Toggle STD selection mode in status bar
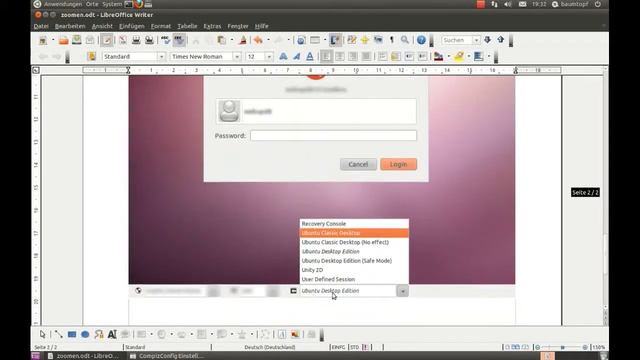This screenshot has width=640, height=360. pos(355,347)
